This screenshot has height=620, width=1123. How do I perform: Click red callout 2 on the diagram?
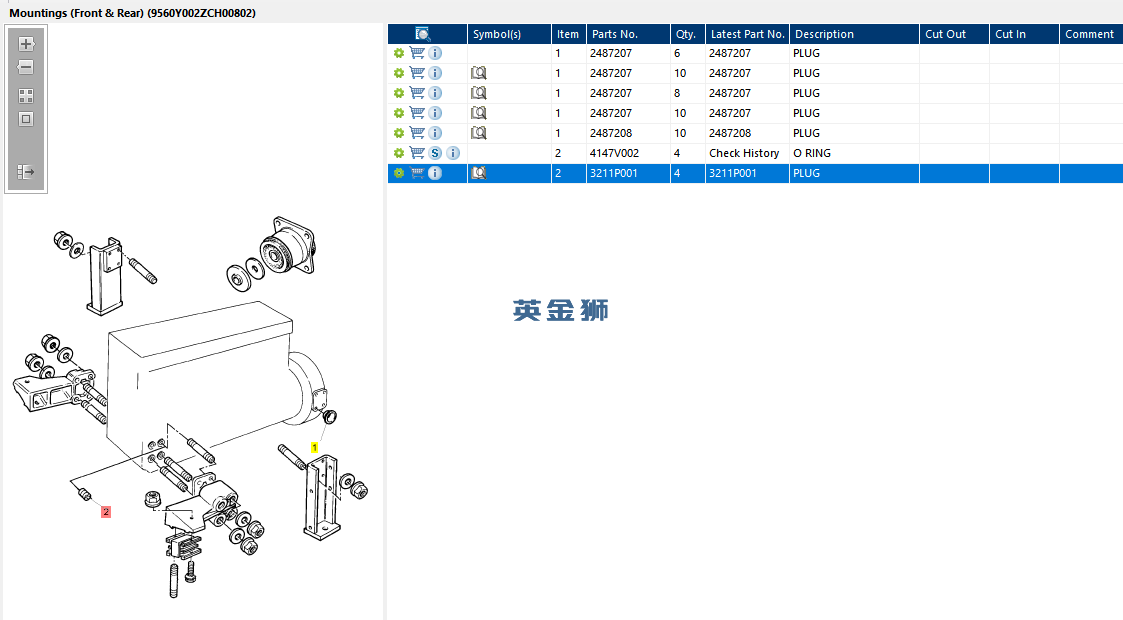(x=106, y=512)
